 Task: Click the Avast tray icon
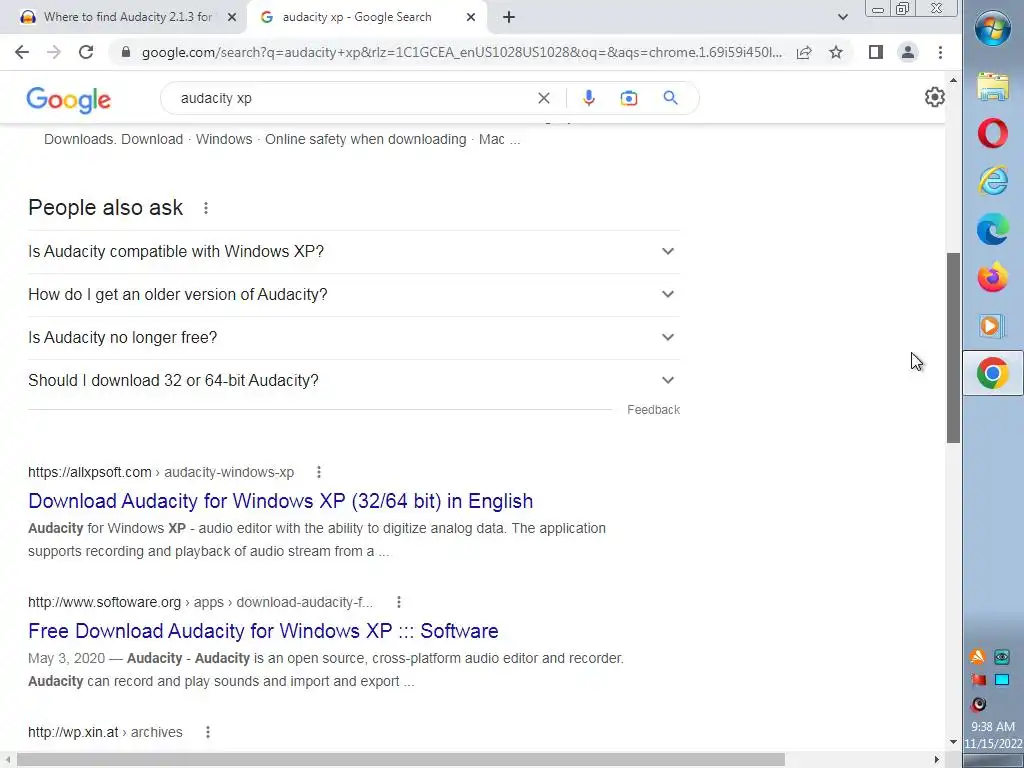pos(978,657)
